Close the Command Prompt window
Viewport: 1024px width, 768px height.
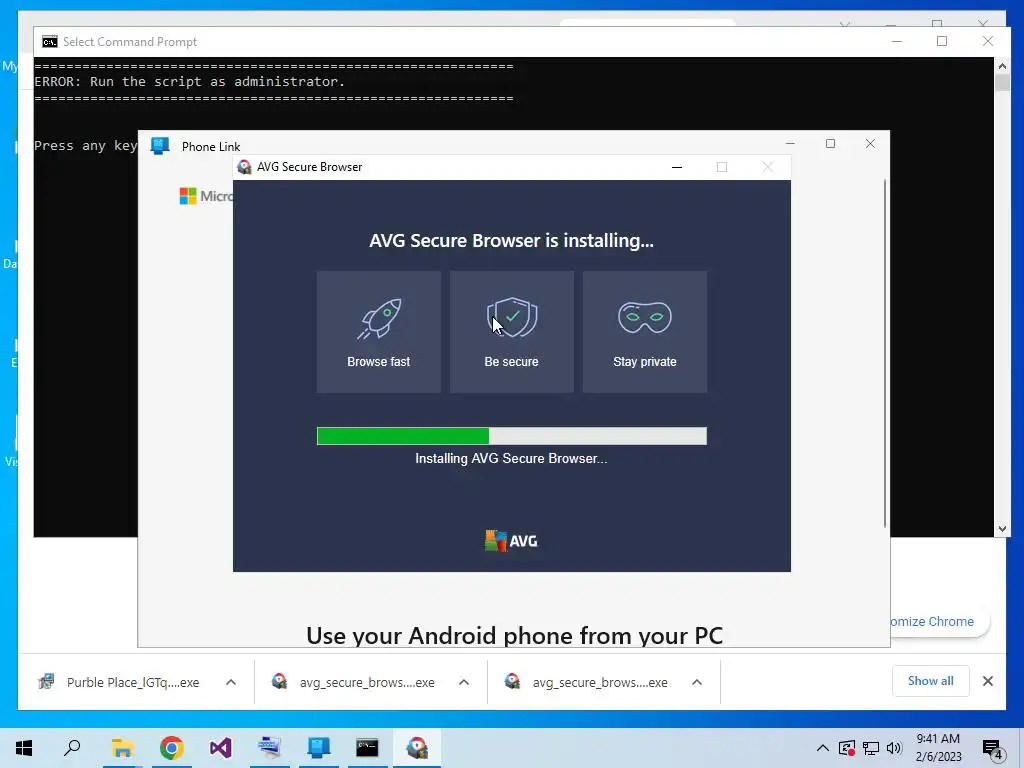pyautogui.click(x=987, y=41)
